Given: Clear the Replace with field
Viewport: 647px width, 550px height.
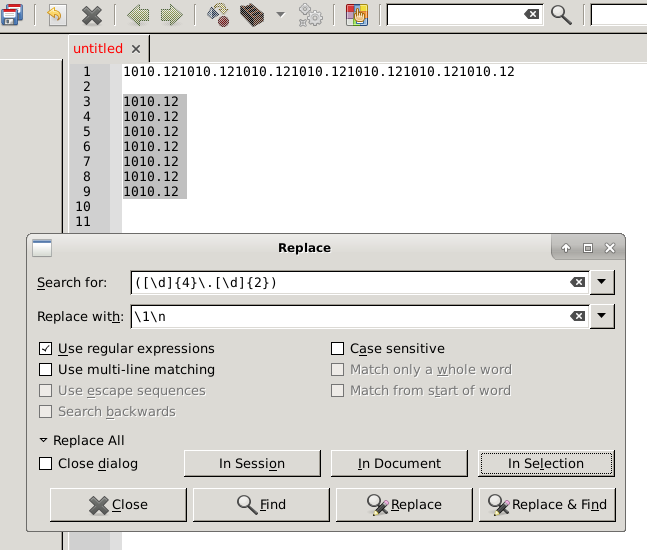Looking at the screenshot, I should (578, 316).
